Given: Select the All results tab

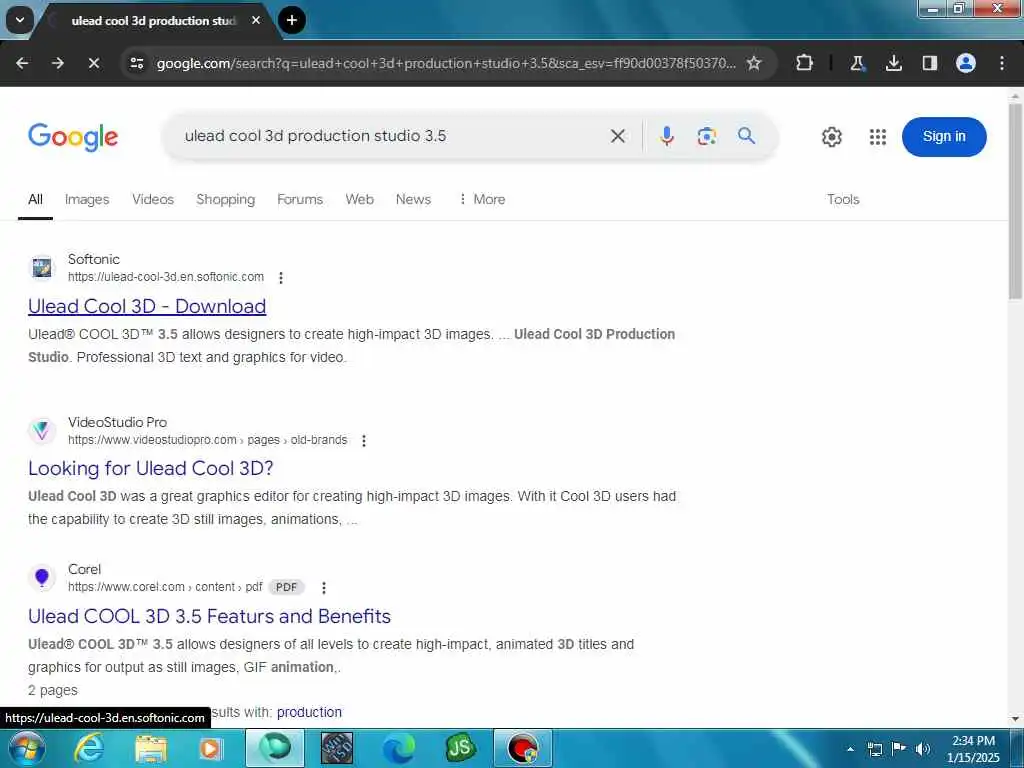Looking at the screenshot, I should [35, 199].
